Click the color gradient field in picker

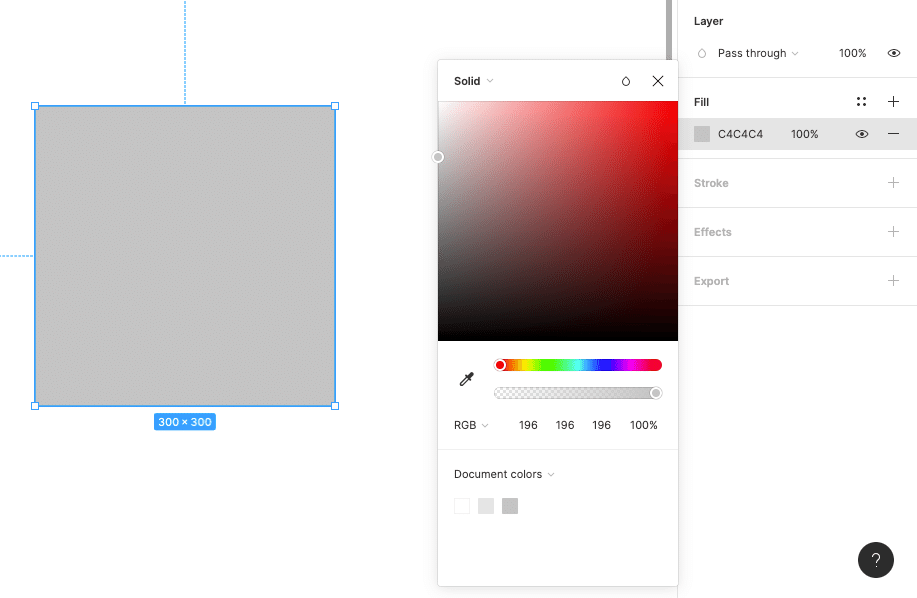(558, 221)
